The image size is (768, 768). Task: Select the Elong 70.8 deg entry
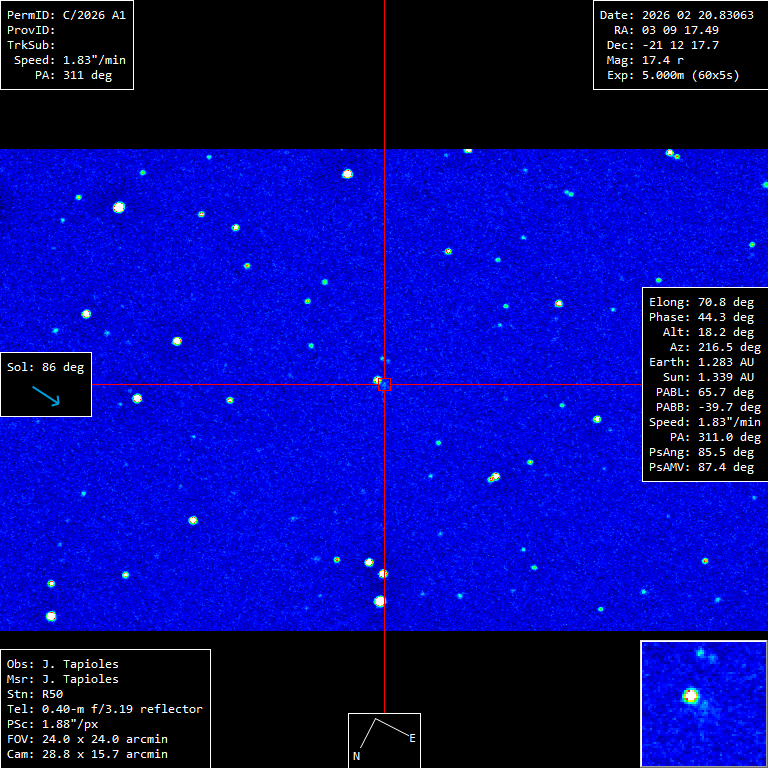701,302
